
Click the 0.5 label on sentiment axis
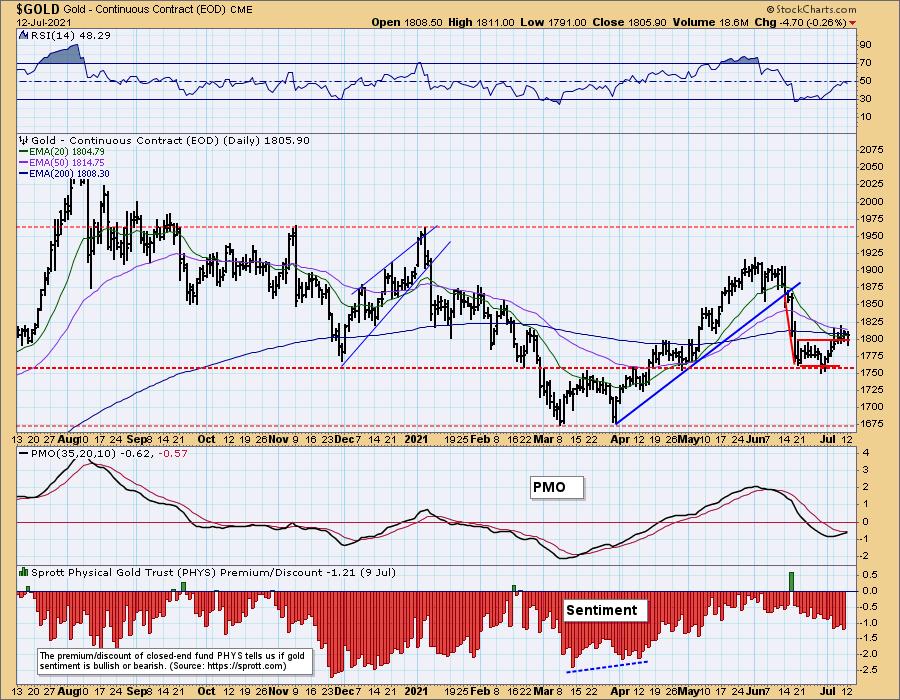click(x=870, y=575)
